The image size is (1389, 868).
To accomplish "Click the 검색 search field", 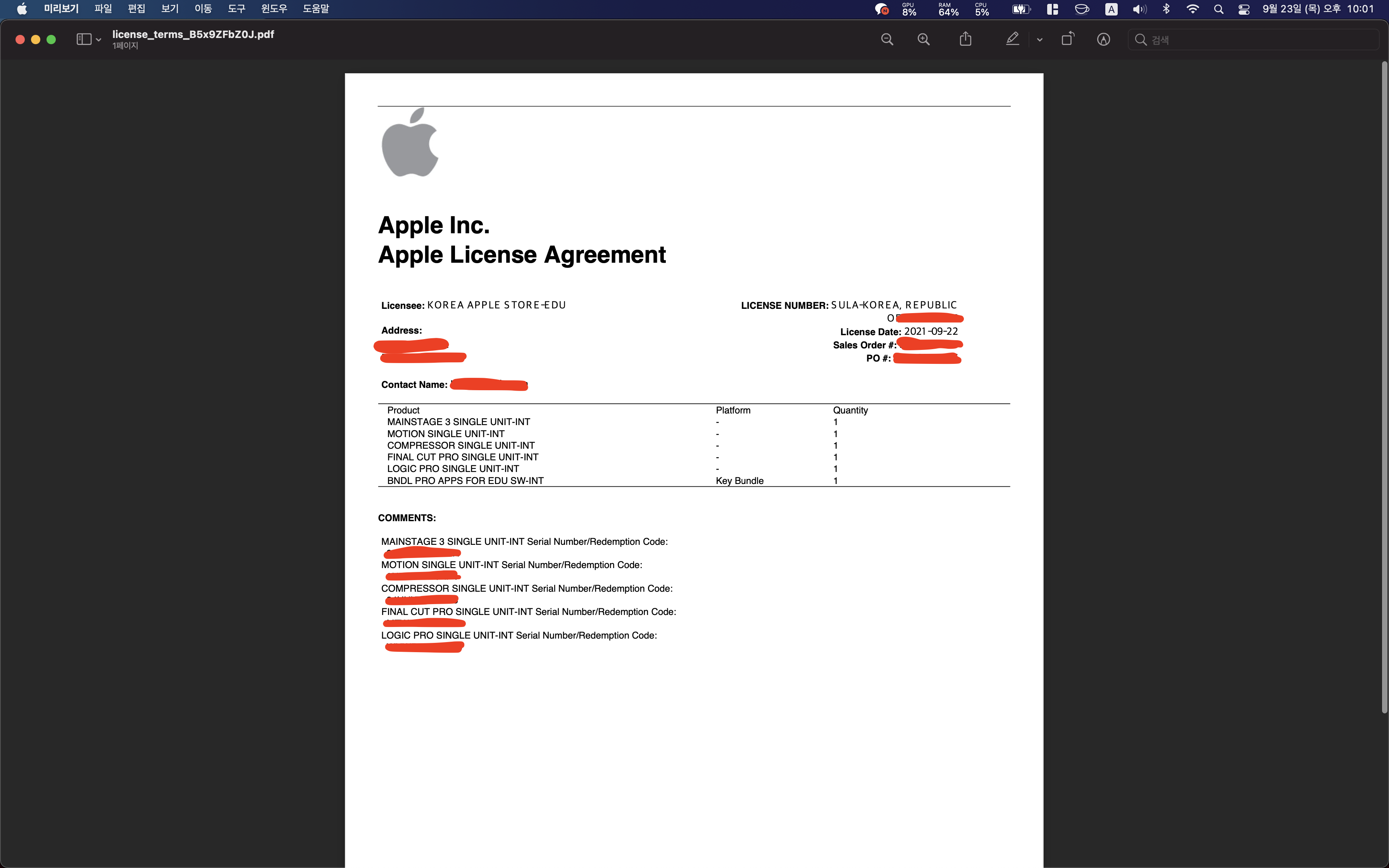I will [x=1253, y=40].
